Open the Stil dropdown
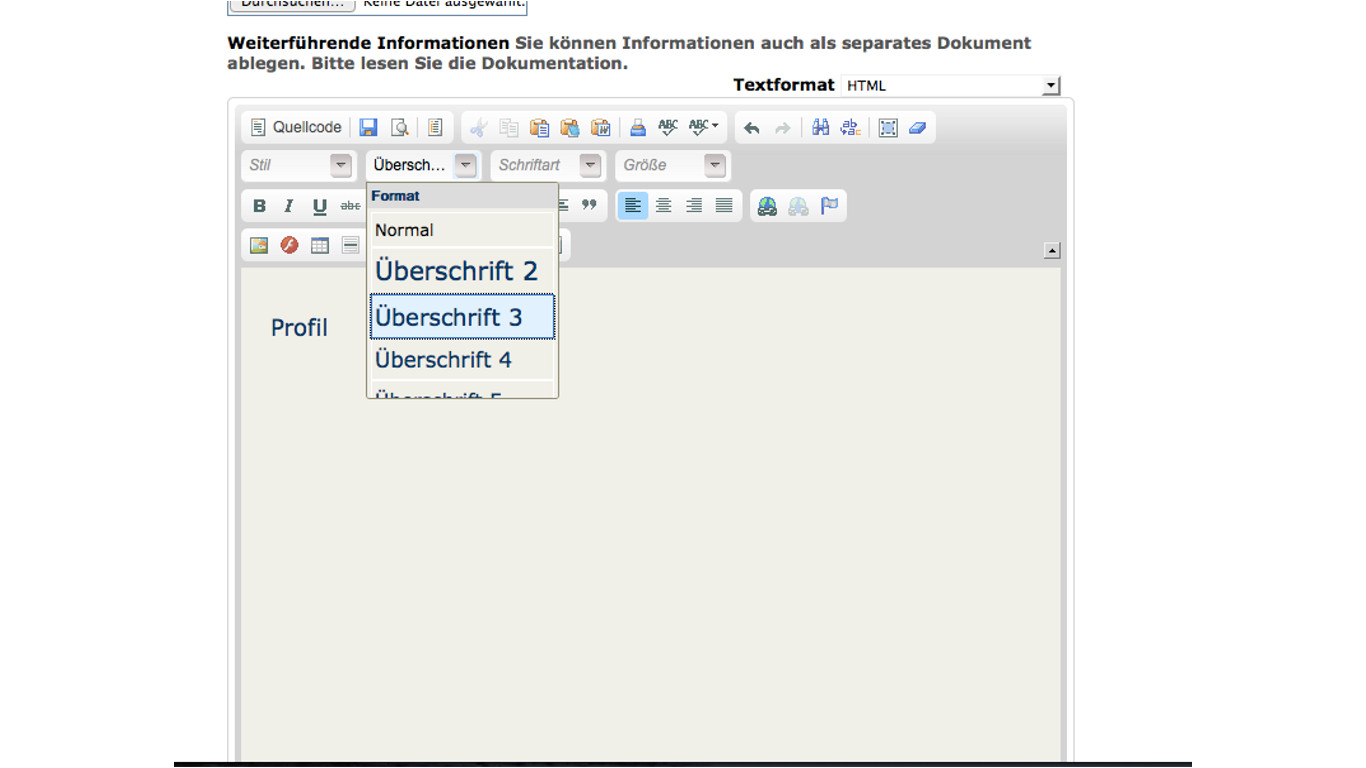Screen dimensions: 1366x768 coord(299,165)
